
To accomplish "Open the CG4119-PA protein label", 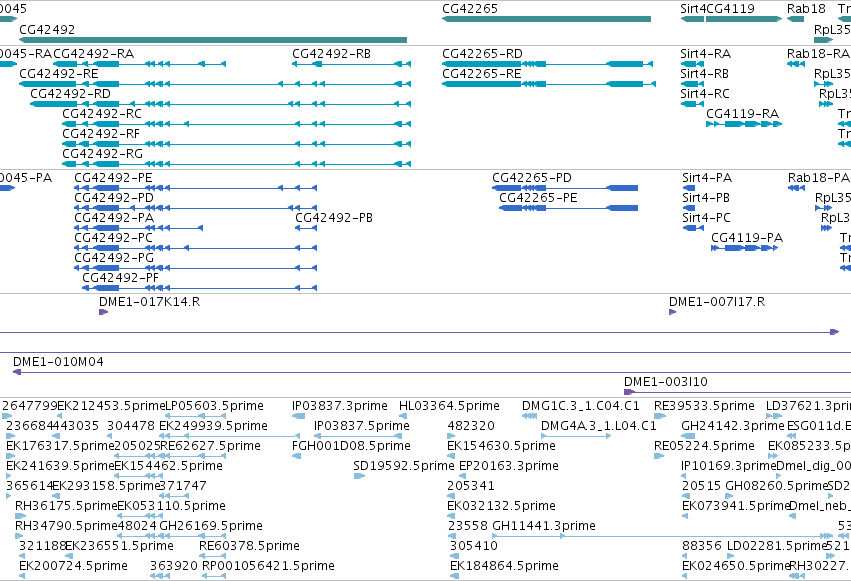I will click(747, 238).
